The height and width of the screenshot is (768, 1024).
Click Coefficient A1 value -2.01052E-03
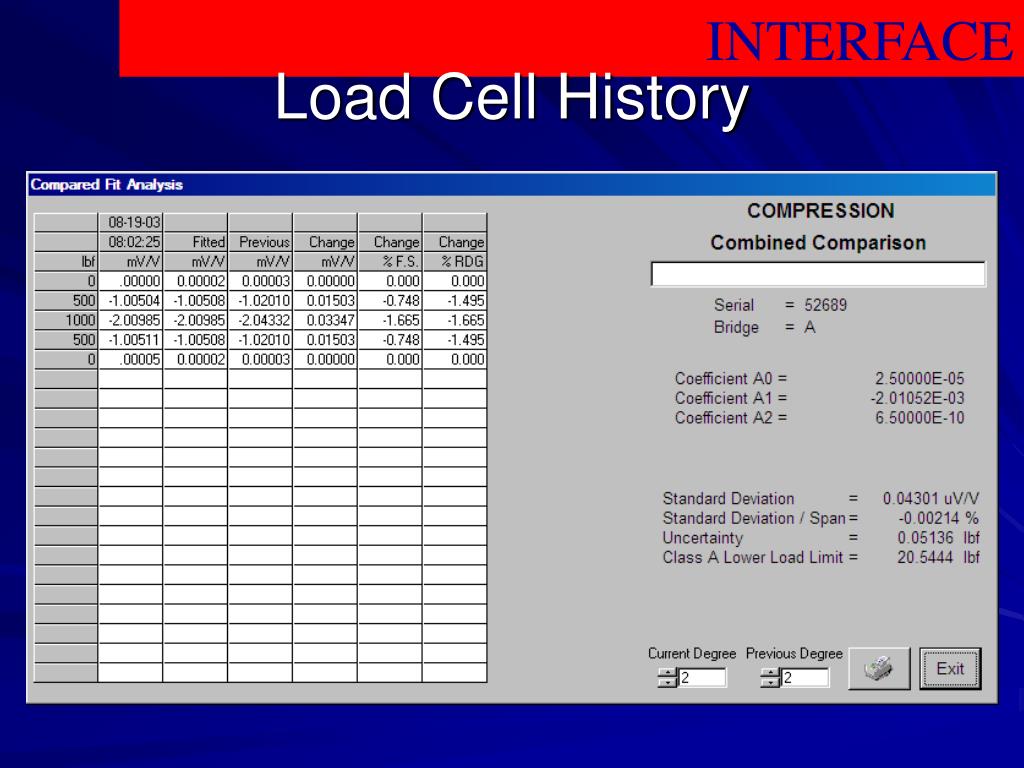pyautogui.click(x=917, y=398)
